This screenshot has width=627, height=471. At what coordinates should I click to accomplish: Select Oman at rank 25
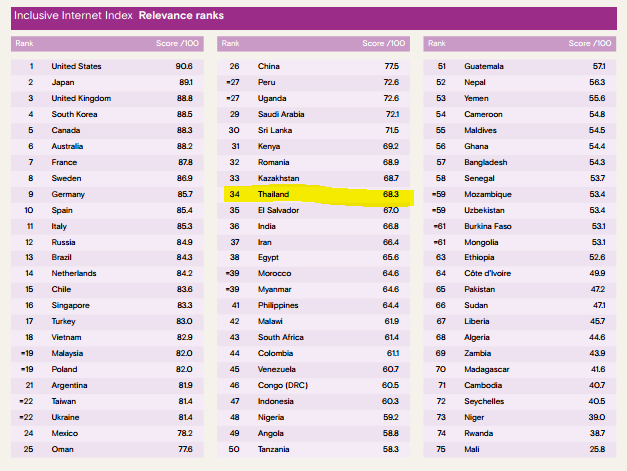pyautogui.click(x=62, y=449)
